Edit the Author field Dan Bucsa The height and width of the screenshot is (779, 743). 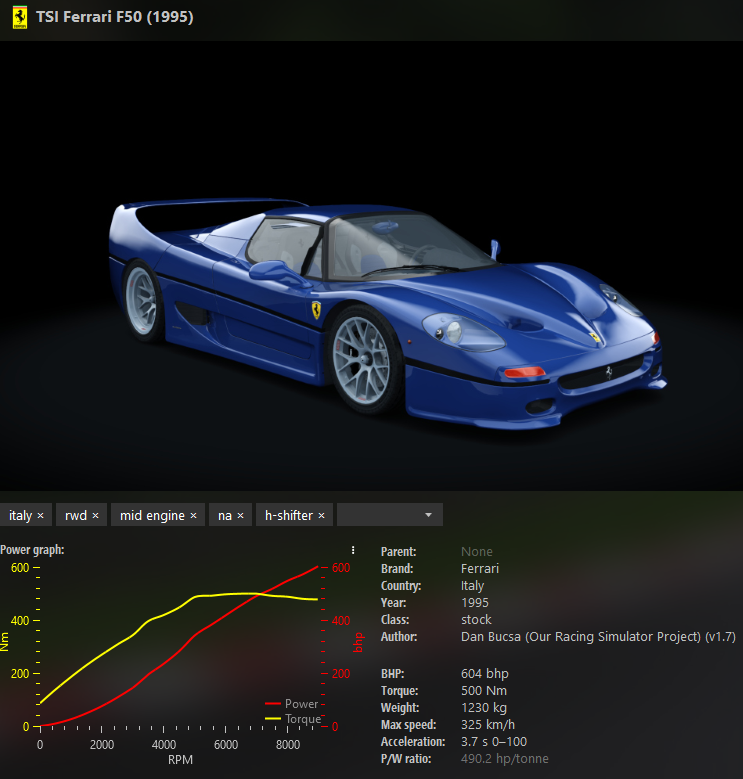click(598, 636)
